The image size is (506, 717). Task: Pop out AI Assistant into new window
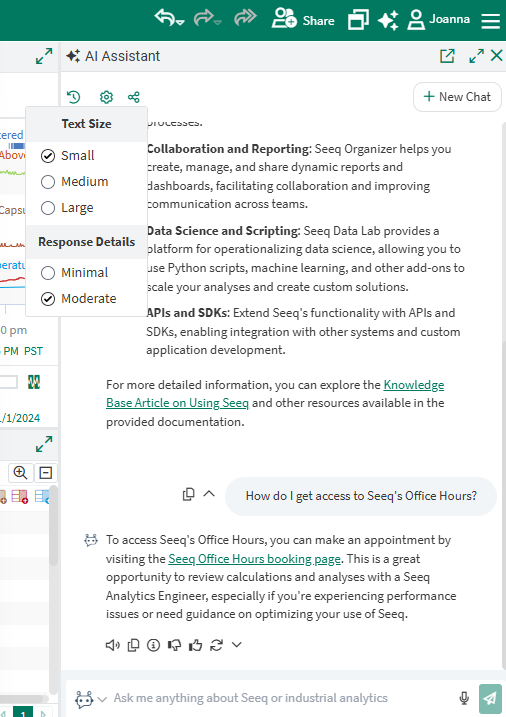click(447, 56)
